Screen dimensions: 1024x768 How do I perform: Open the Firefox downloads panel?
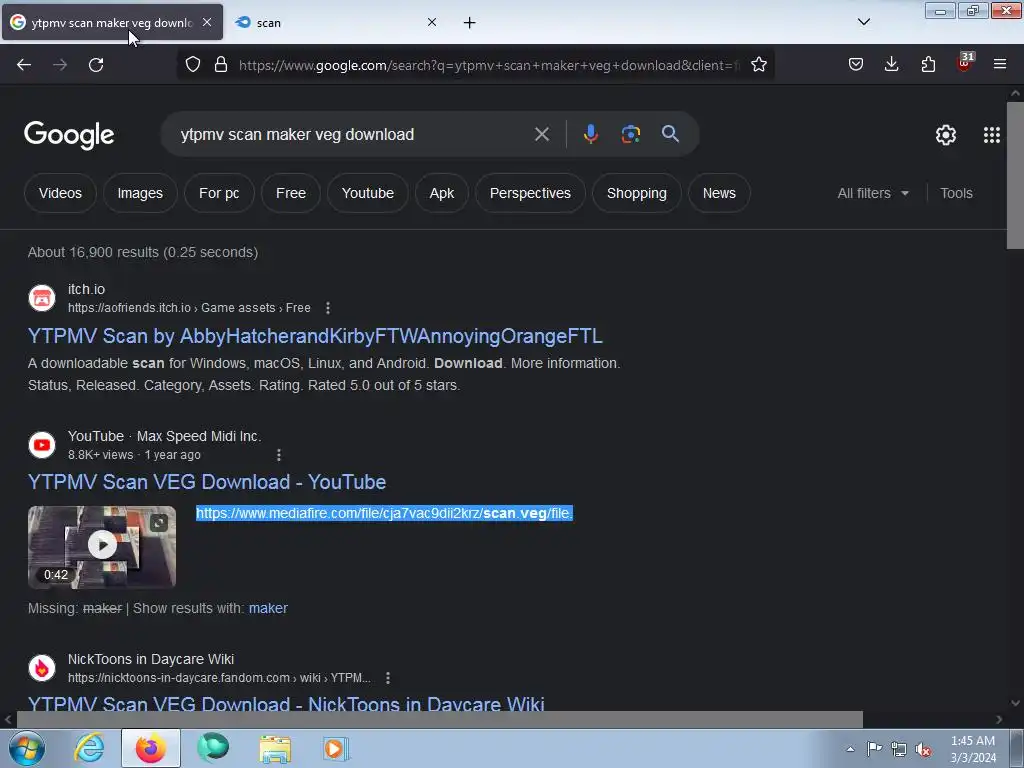(x=891, y=65)
